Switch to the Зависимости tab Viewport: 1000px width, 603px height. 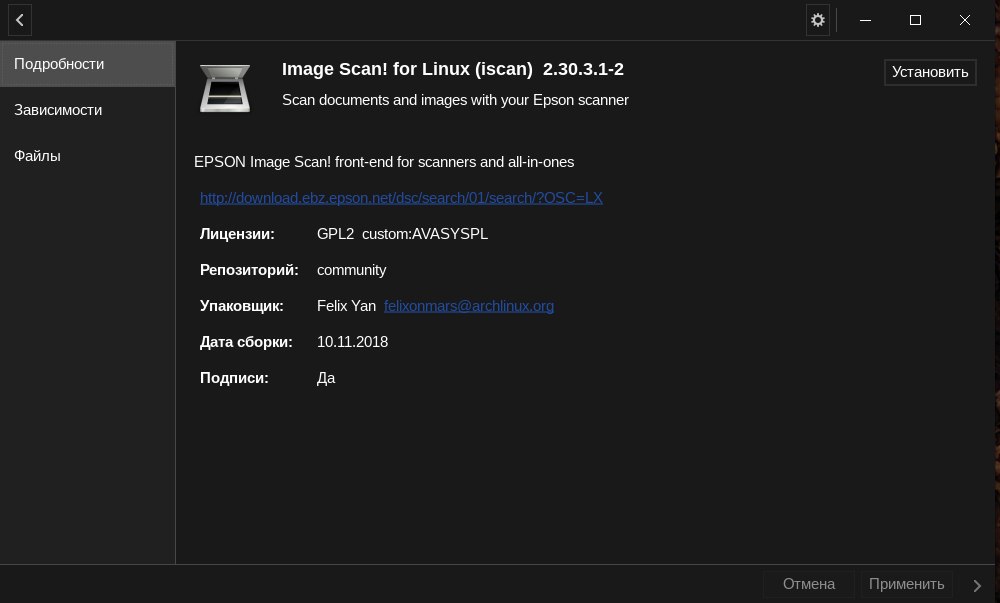pyautogui.click(x=87, y=110)
